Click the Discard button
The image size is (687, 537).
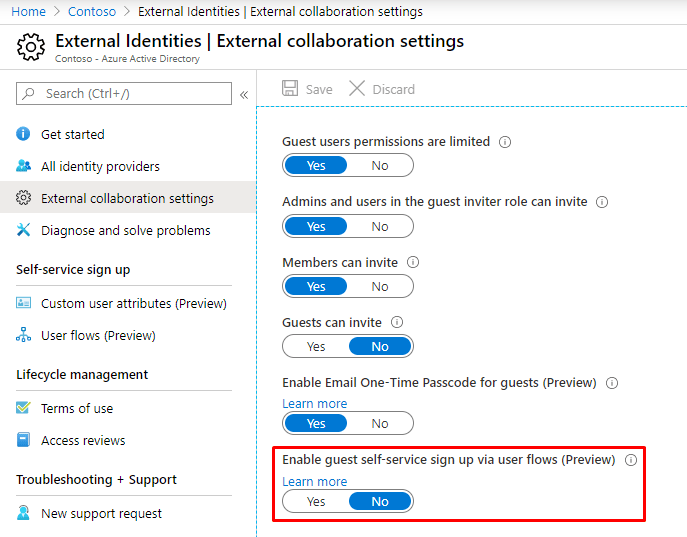[x=382, y=89]
